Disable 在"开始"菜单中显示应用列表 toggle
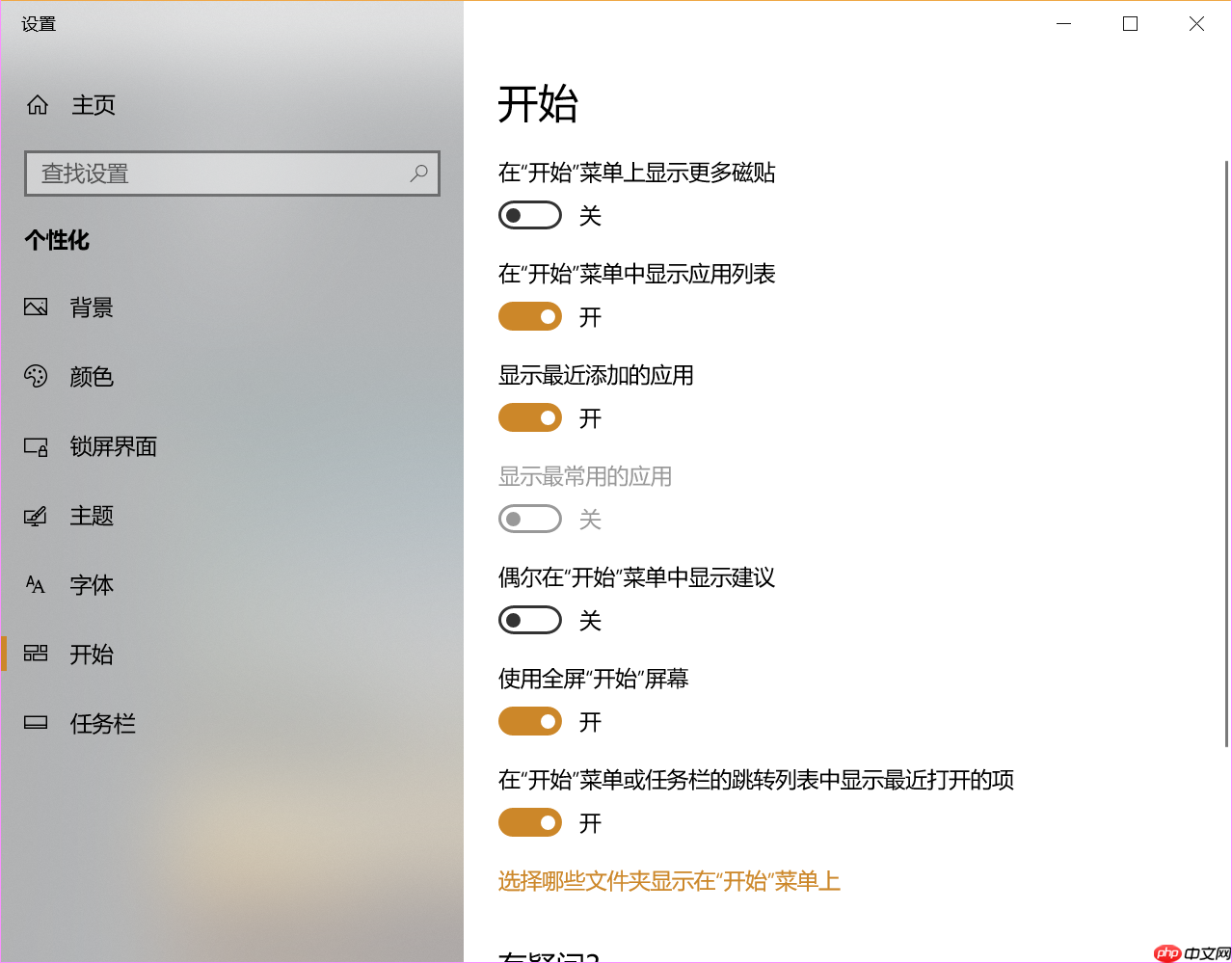This screenshot has width=1232, height=963. click(x=530, y=316)
